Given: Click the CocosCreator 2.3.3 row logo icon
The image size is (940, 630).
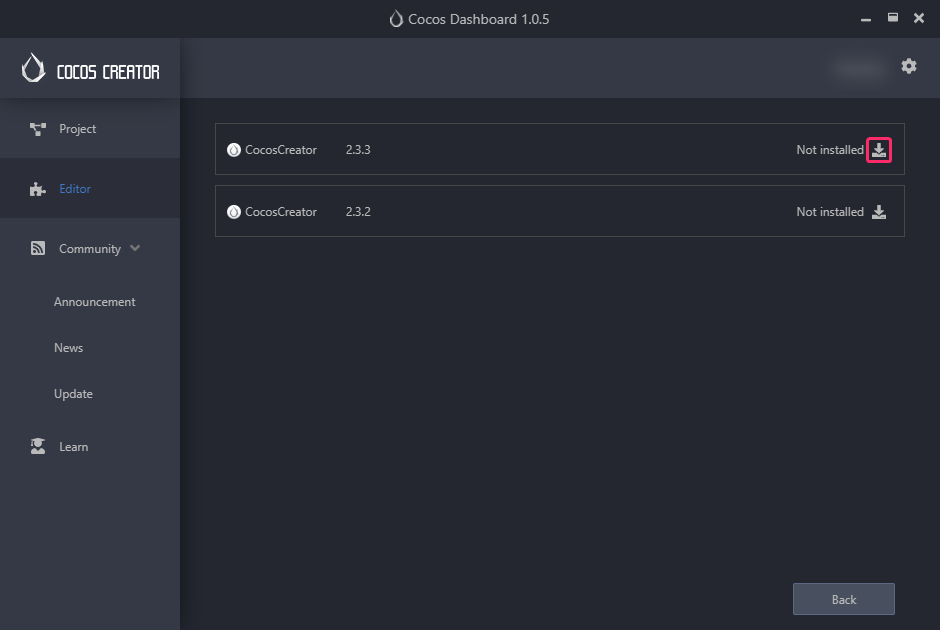Looking at the screenshot, I should tap(234, 150).
